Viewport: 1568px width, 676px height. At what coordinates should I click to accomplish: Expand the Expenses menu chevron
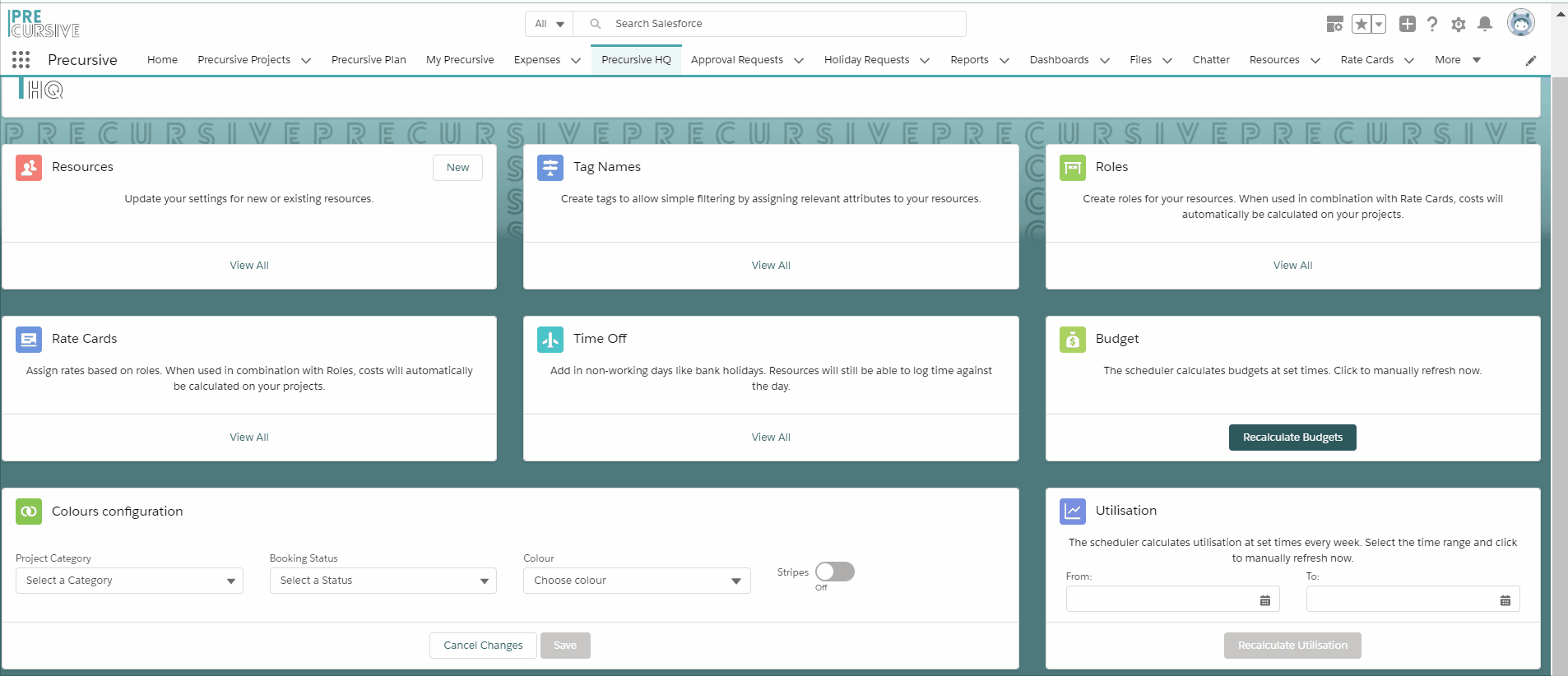pos(576,60)
